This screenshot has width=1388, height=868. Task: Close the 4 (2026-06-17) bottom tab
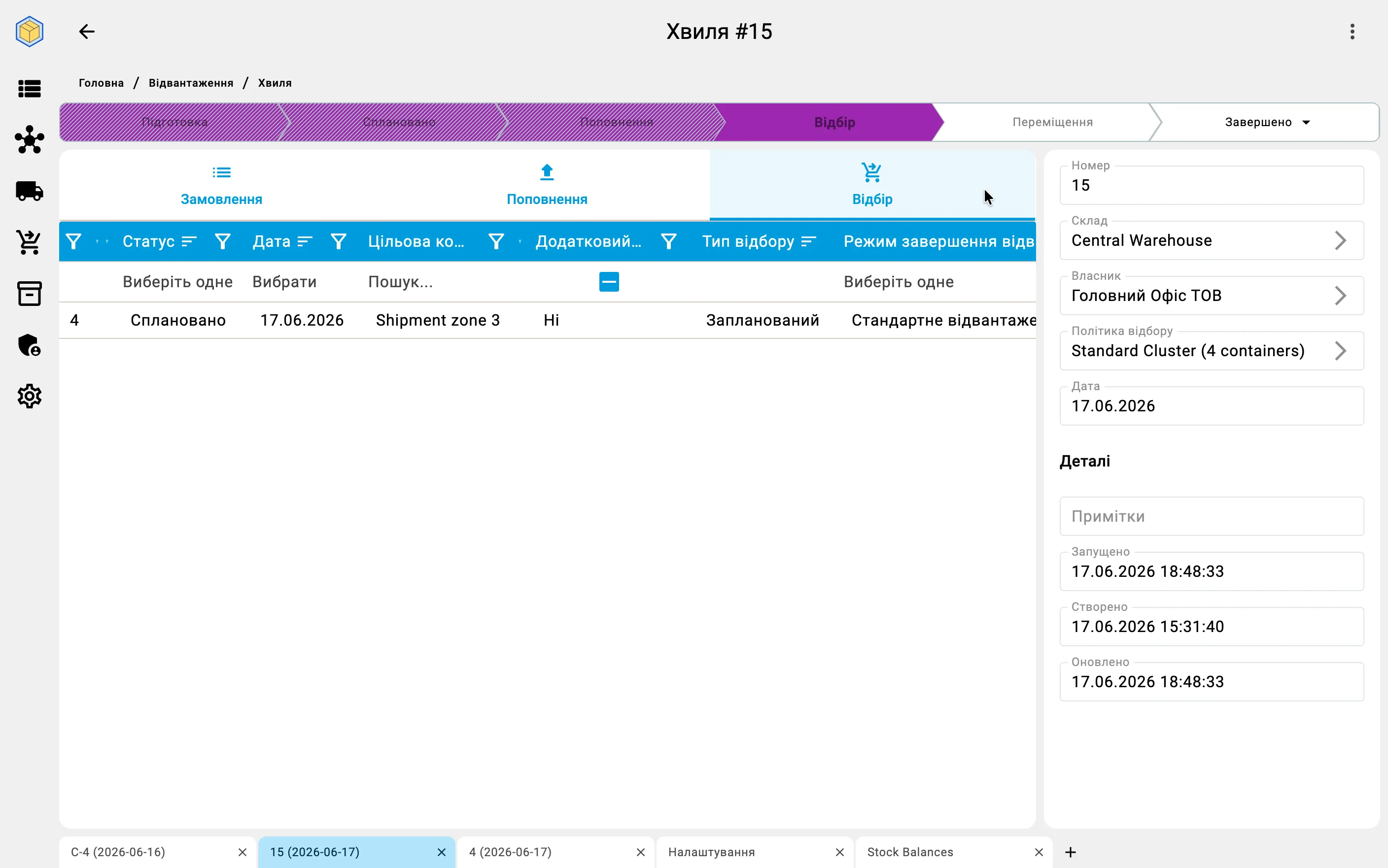pos(641,853)
